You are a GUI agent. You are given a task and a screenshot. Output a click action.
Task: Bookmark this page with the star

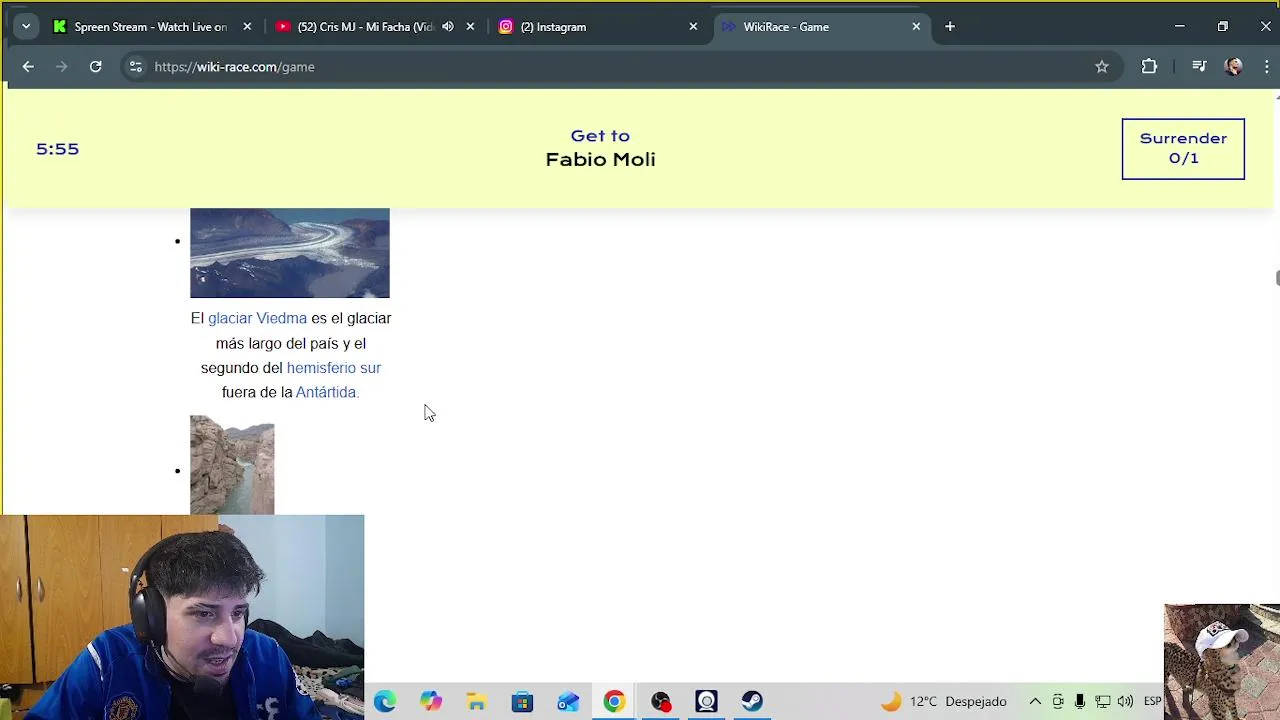point(1101,67)
